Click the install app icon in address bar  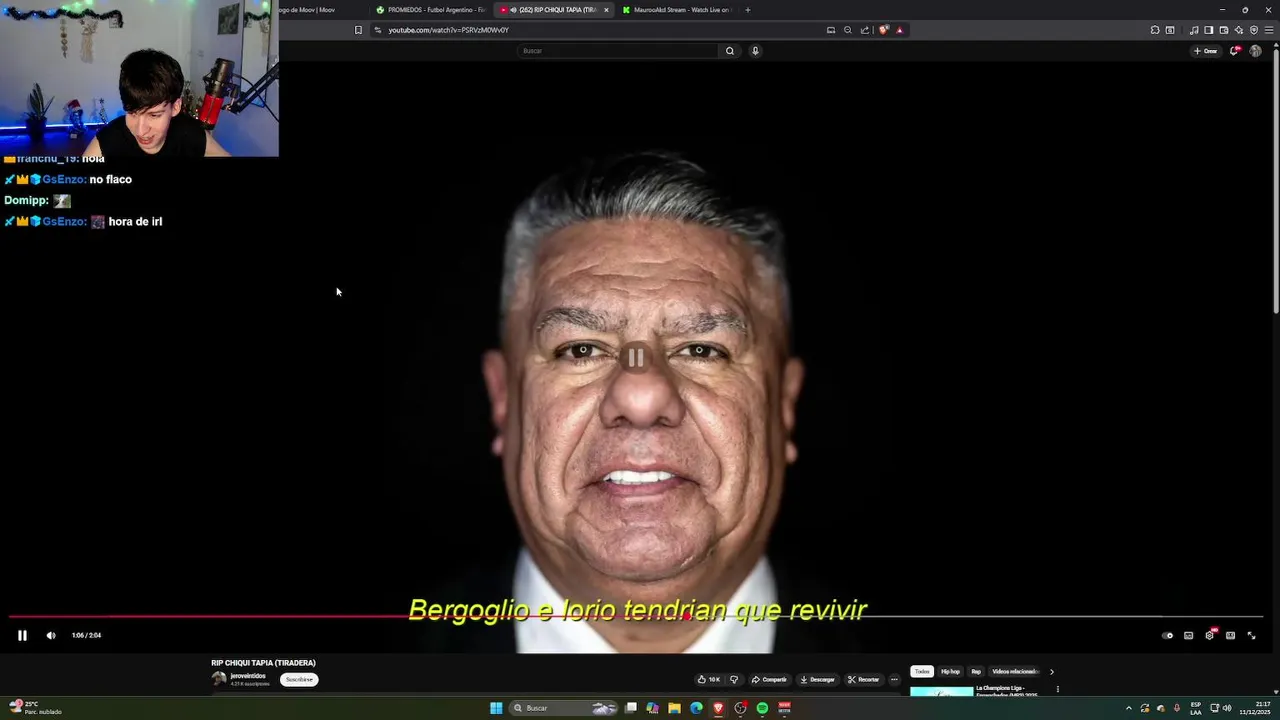(831, 30)
